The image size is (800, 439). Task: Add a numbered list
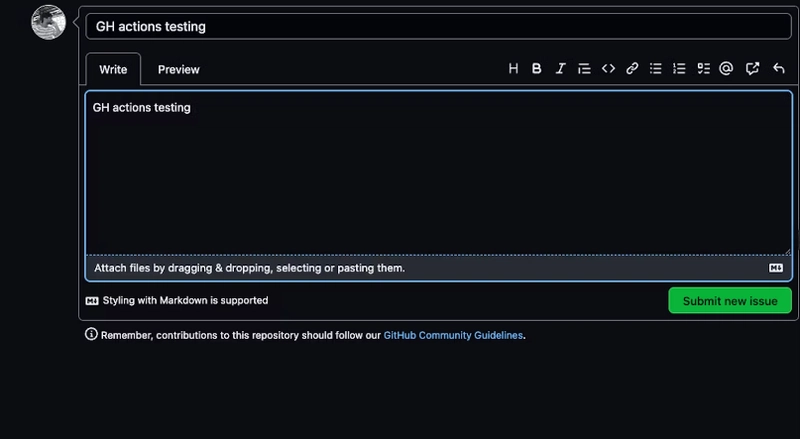[679, 68]
